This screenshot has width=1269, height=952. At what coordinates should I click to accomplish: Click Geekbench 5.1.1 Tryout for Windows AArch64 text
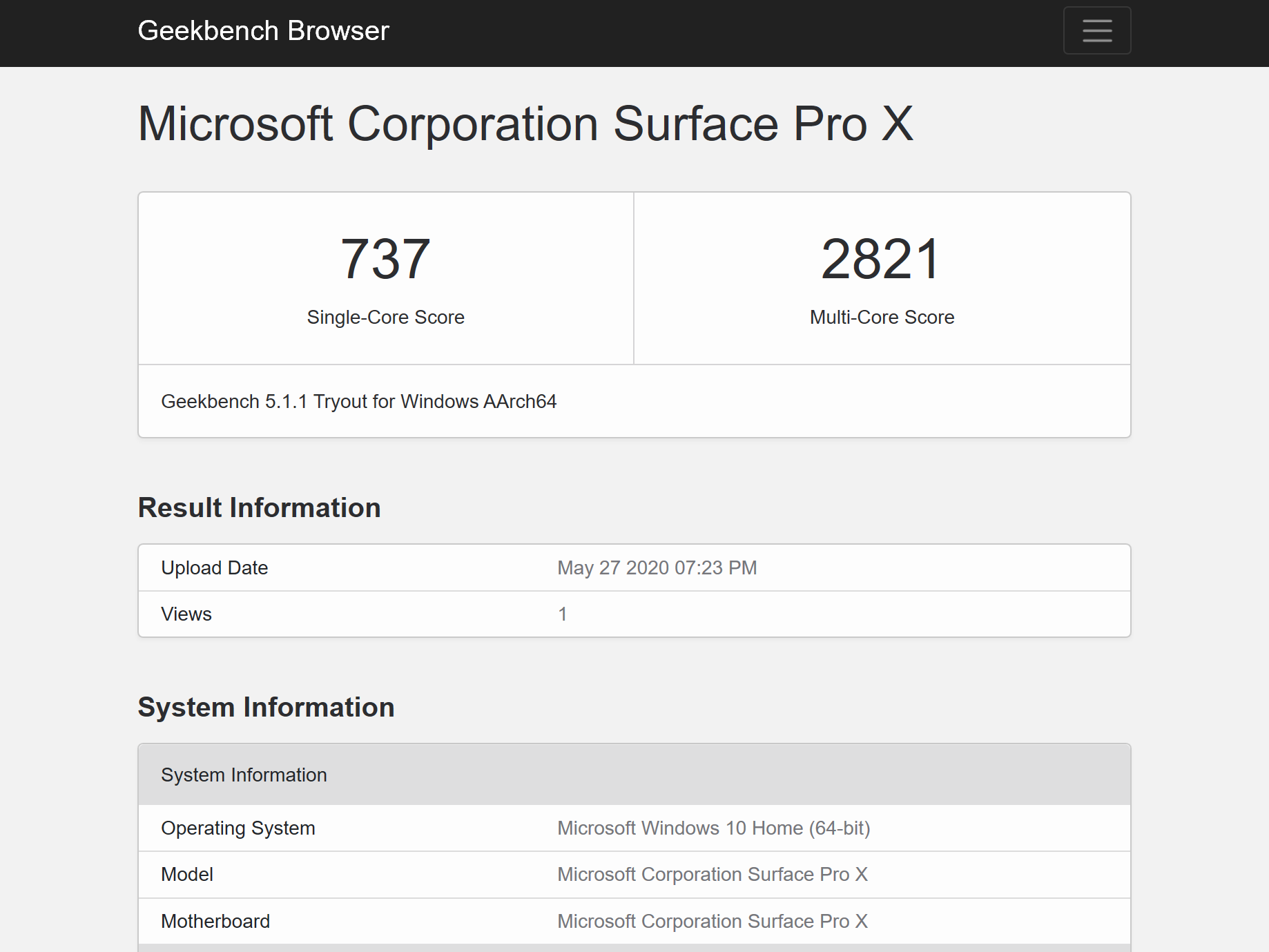click(359, 401)
